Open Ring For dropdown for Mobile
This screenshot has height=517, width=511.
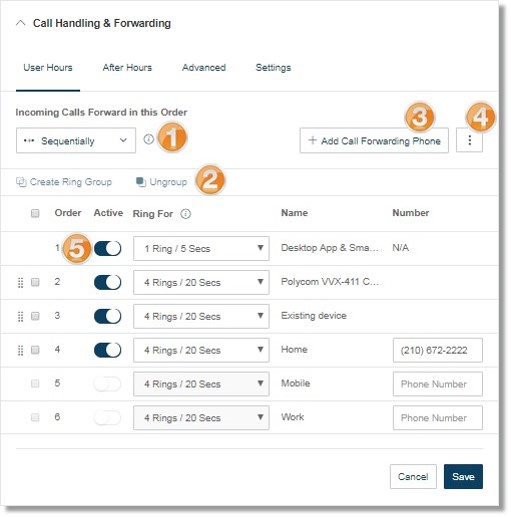point(201,384)
